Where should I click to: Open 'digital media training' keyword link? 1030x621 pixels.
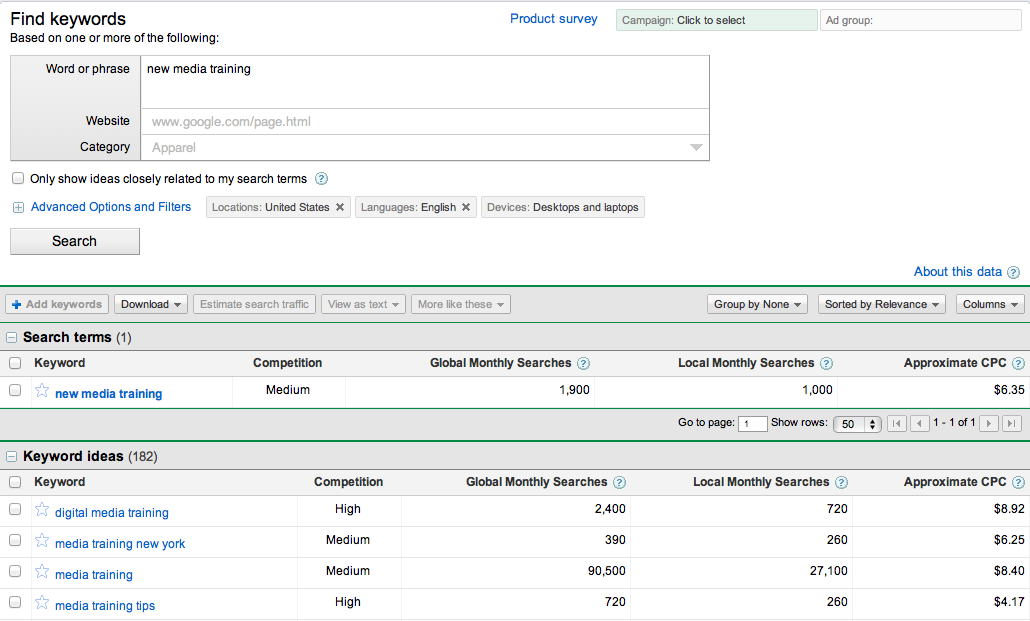point(112,513)
